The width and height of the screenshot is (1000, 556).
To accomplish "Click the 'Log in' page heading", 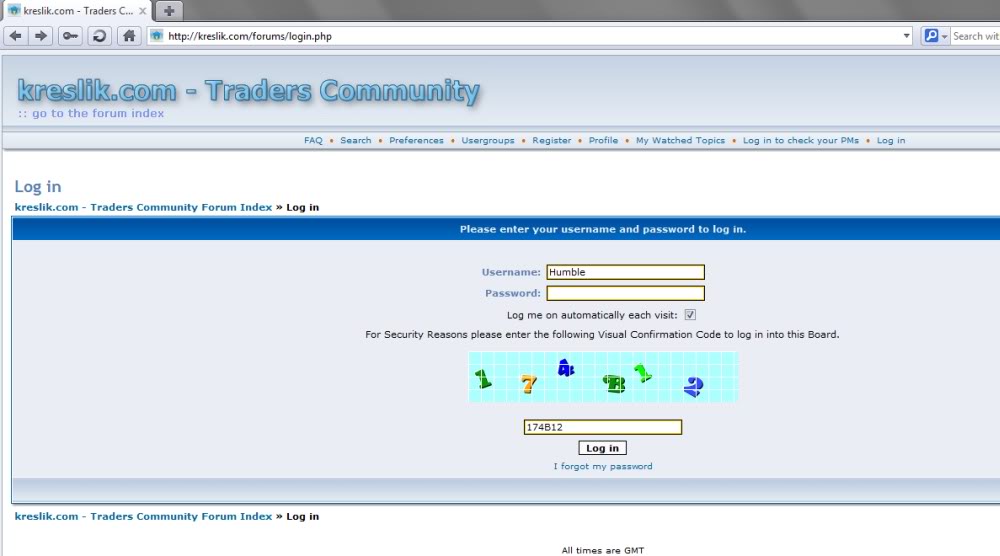I will [38, 187].
